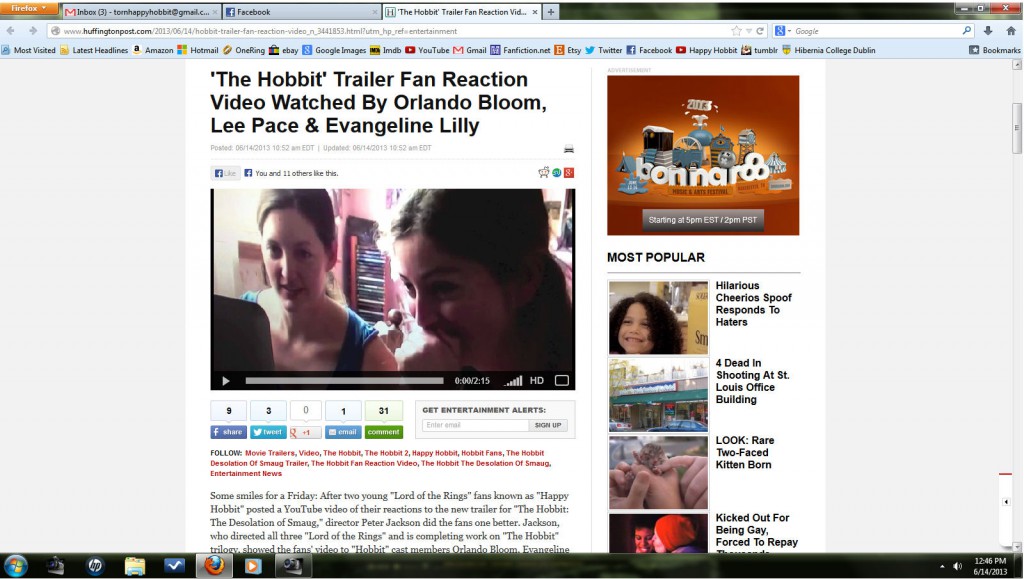The image size is (1024, 579).
Task: Toggle HD quality on the video
Action: 537,381
